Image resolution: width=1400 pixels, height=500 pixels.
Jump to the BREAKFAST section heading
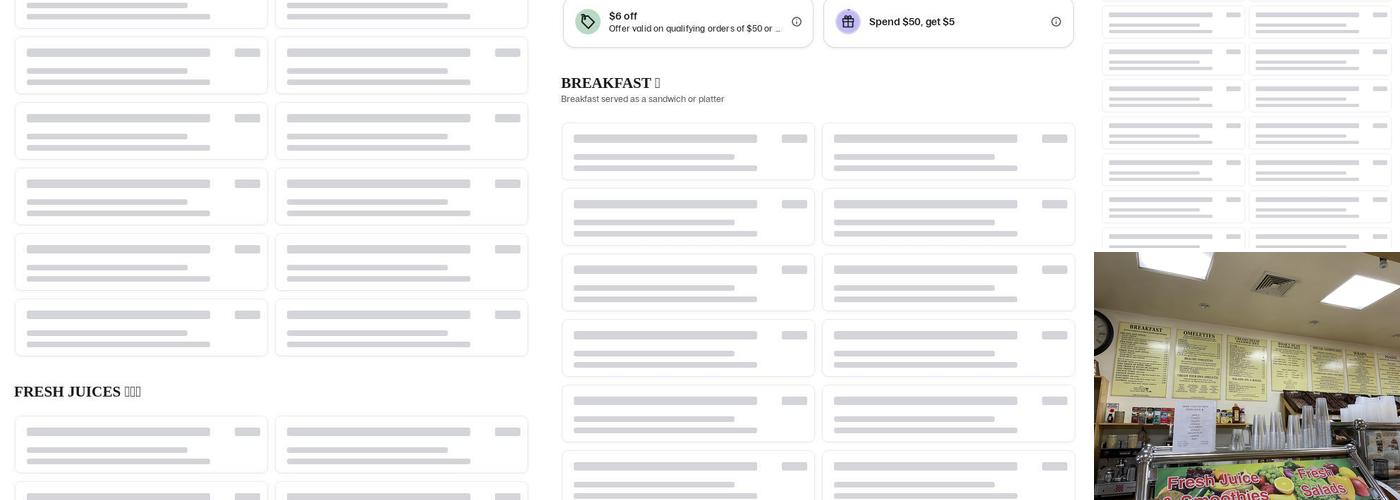606,83
